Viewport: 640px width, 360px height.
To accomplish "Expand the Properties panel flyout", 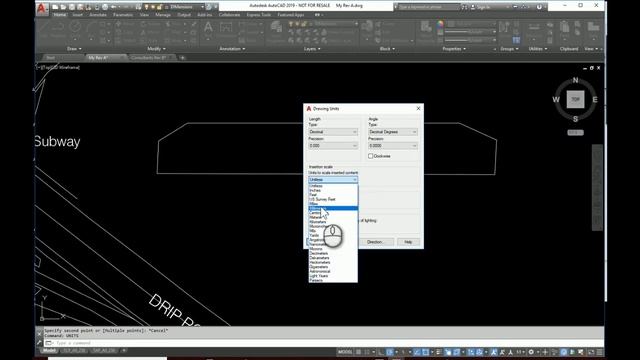I will (453, 49).
